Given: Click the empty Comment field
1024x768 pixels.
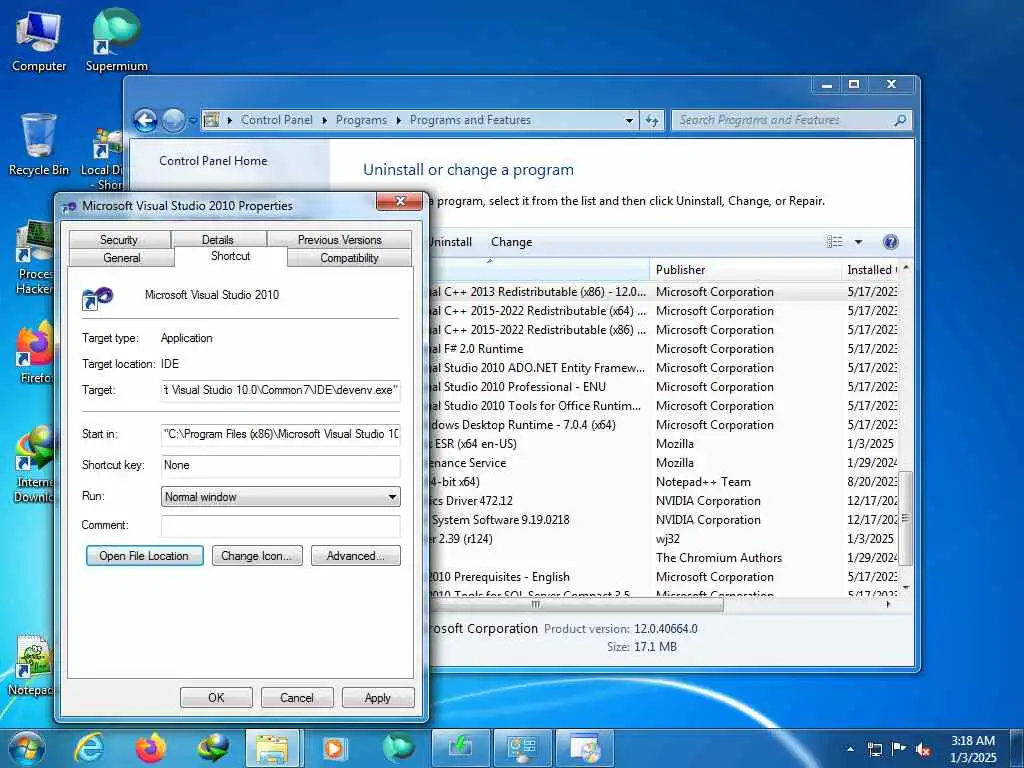Looking at the screenshot, I should [280, 525].
